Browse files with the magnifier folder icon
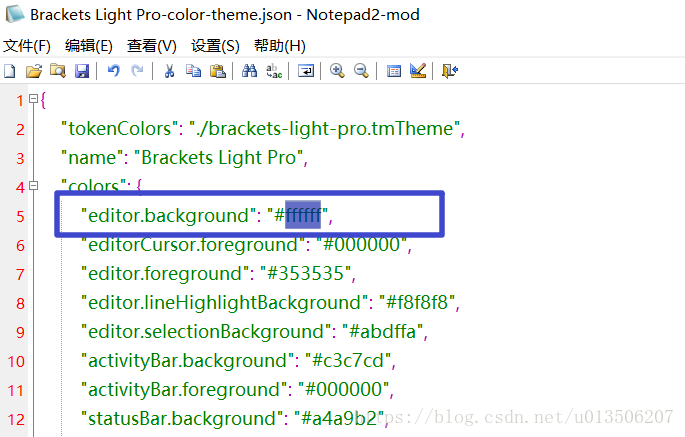Screen dimensions: 685x437 coord(58,70)
